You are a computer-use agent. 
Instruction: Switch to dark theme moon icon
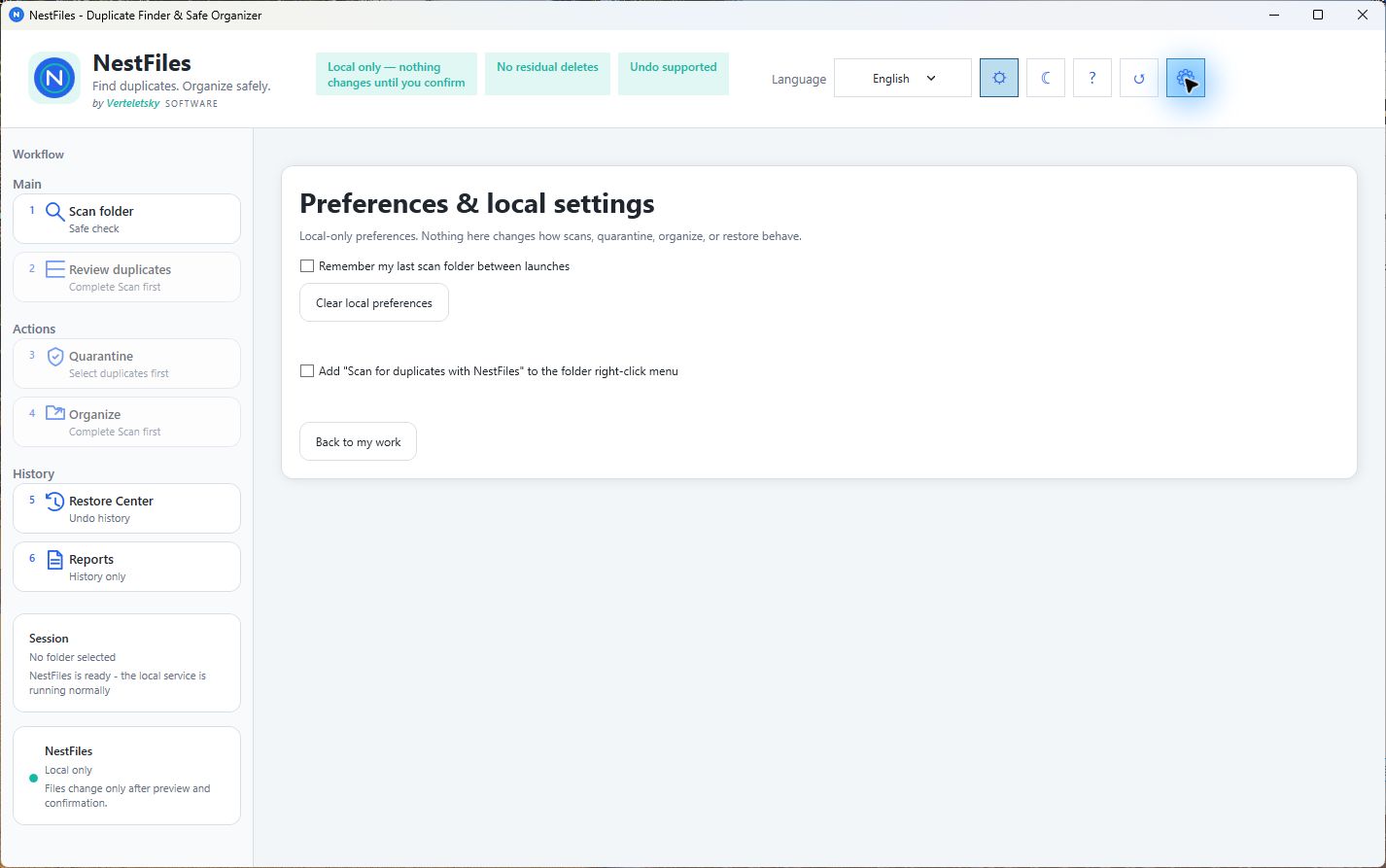click(x=1046, y=78)
